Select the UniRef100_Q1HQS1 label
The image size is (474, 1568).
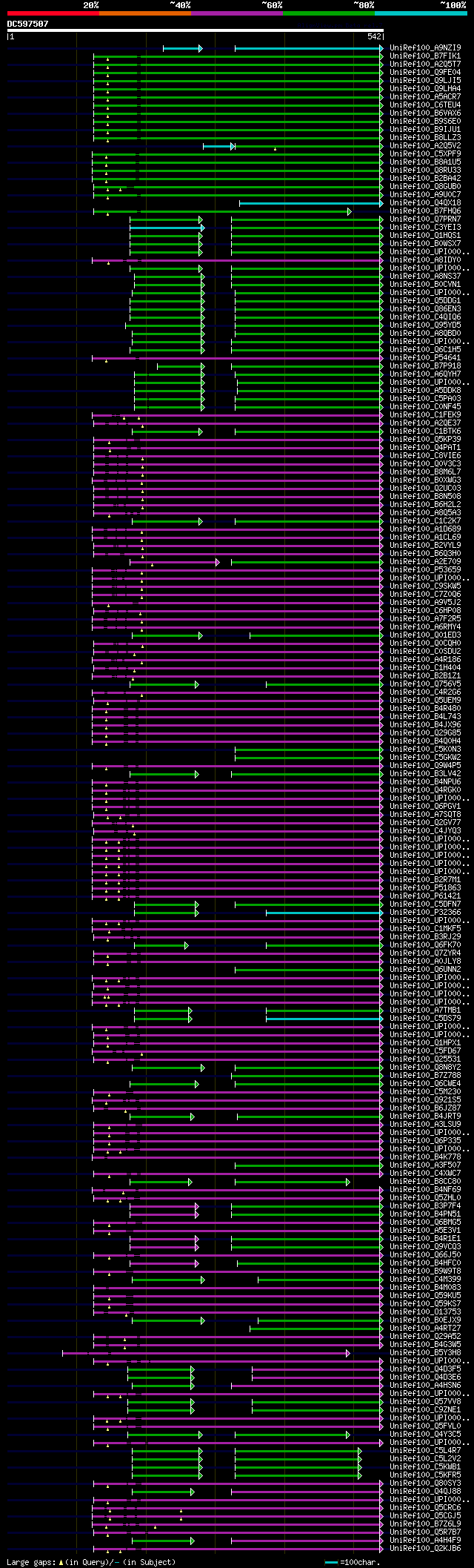pyautogui.click(x=425, y=236)
